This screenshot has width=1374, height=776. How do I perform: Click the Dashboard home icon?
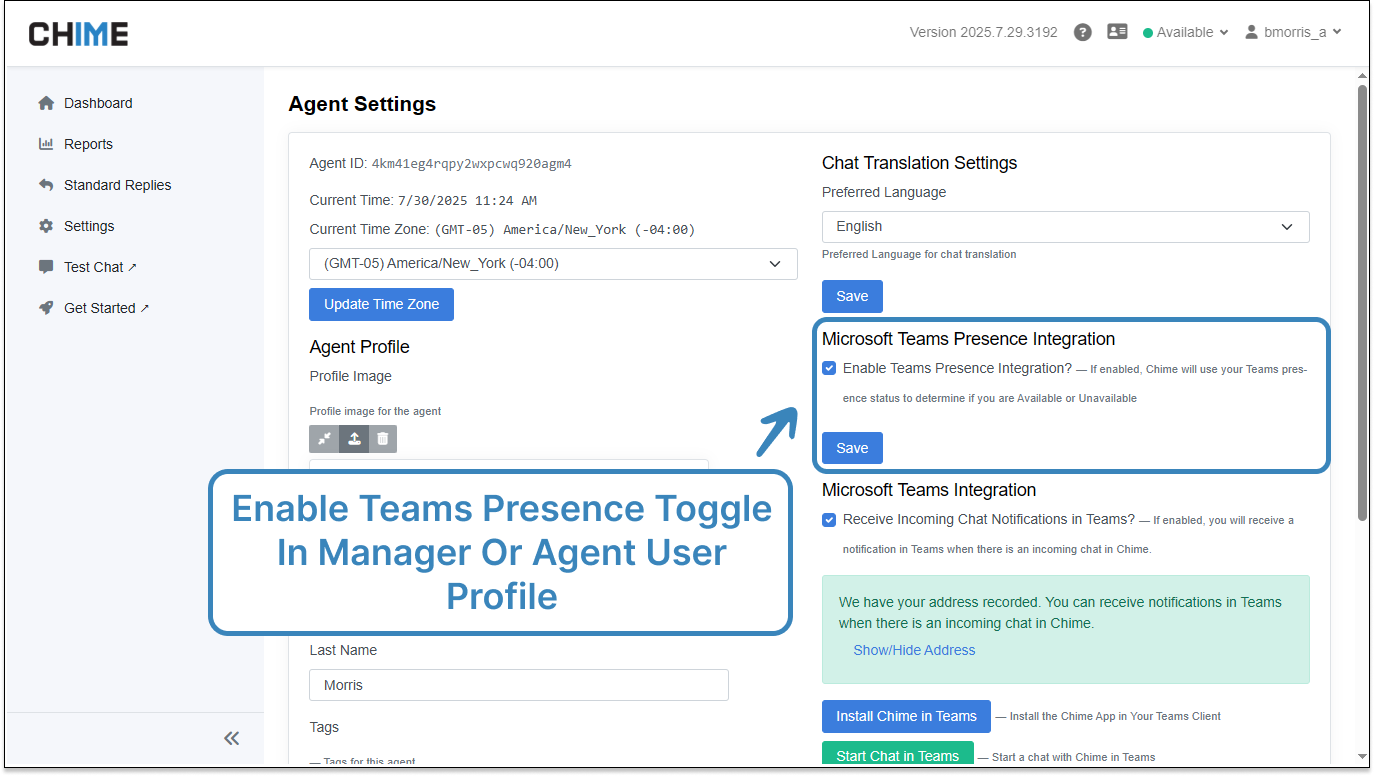pos(46,103)
